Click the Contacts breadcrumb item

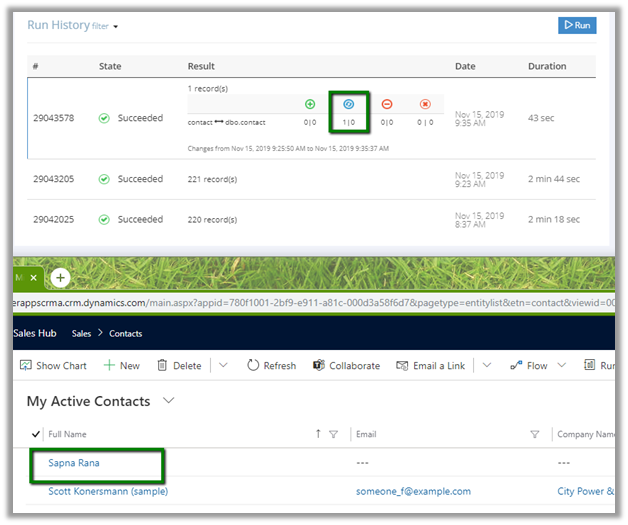coord(126,333)
